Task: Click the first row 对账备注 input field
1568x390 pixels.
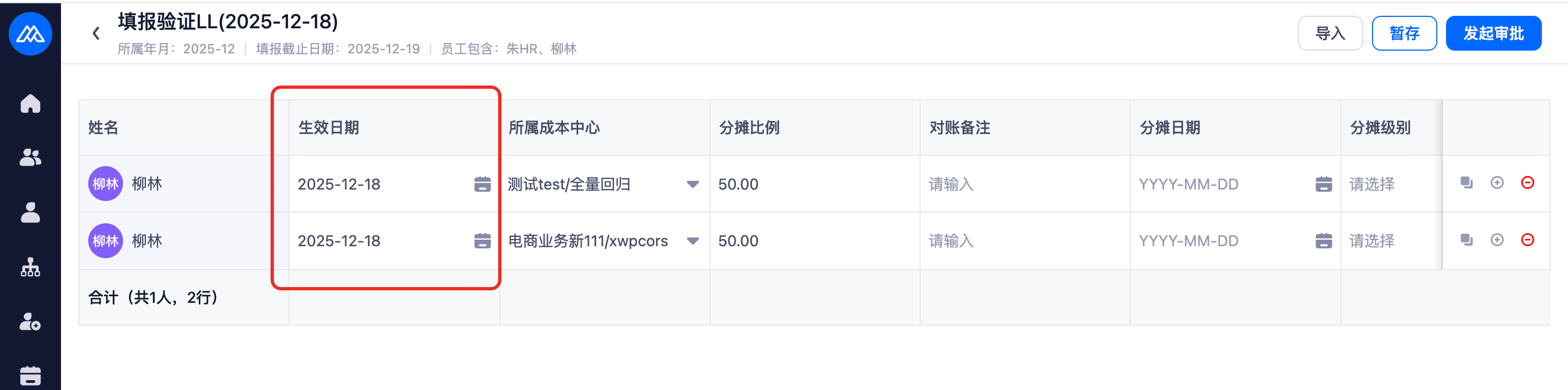Action: (x=1024, y=184)
